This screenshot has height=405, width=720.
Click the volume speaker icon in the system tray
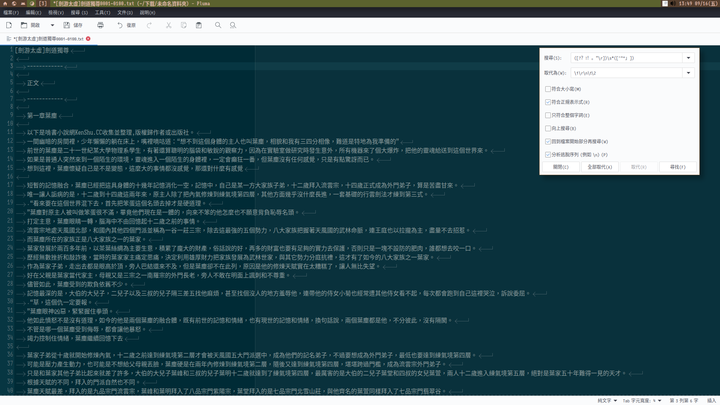[673, 3]
